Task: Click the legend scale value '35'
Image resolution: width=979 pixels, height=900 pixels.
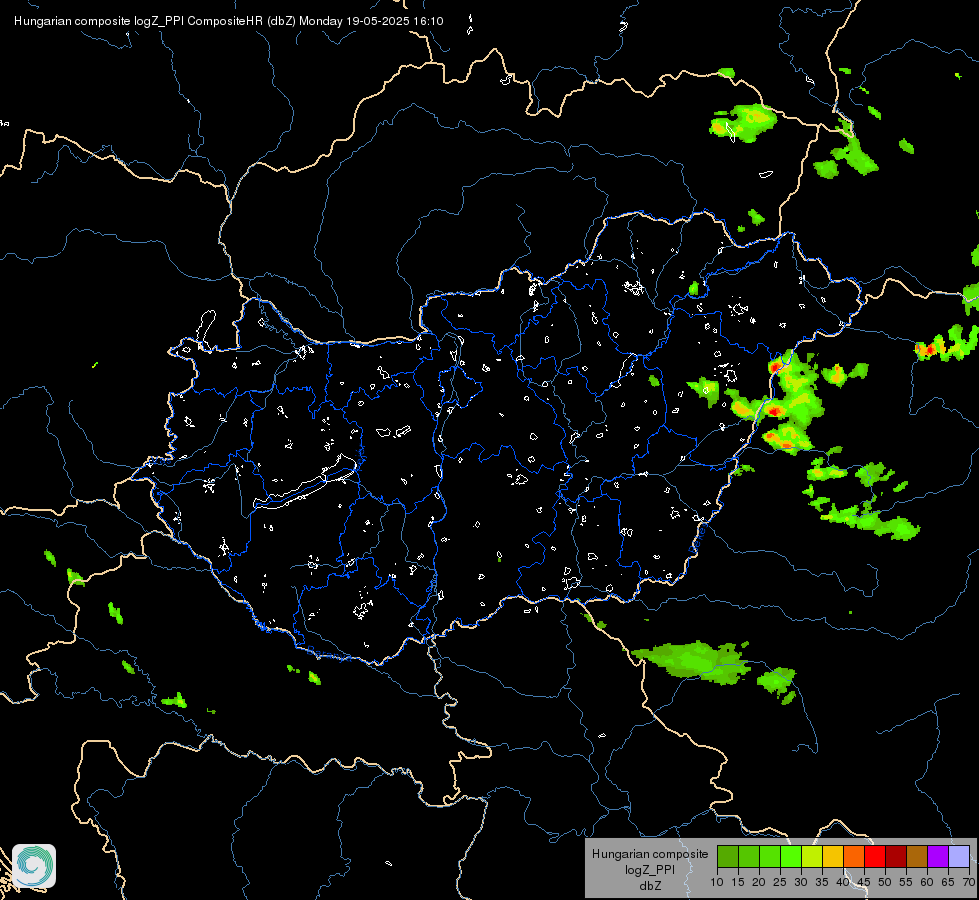Action: pos(822,882)
